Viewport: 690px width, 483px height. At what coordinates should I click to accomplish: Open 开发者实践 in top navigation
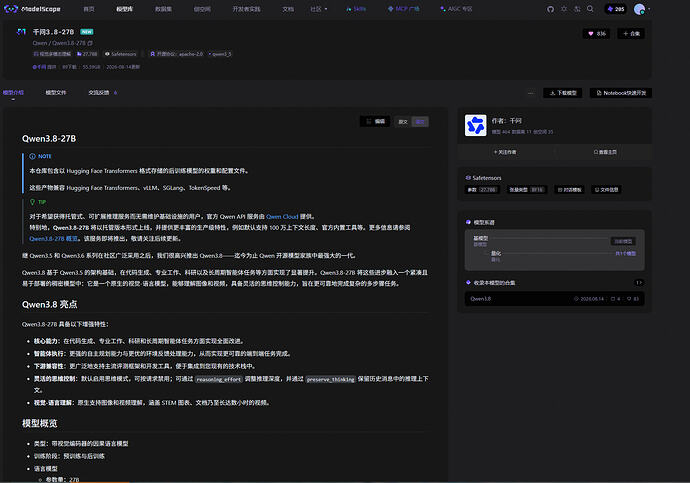click(x=246, y=9)
